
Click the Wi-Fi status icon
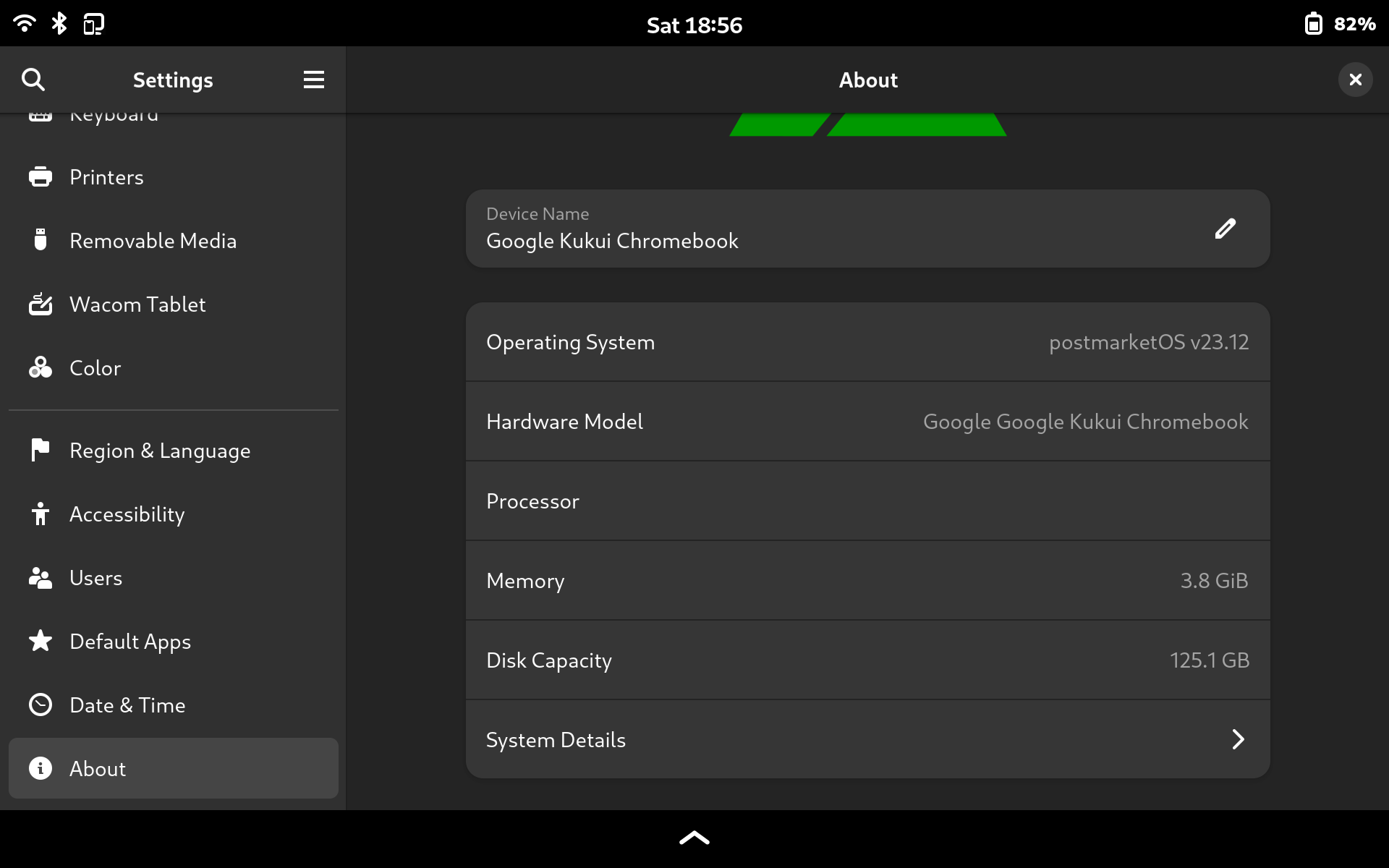[x=24, y=24]
